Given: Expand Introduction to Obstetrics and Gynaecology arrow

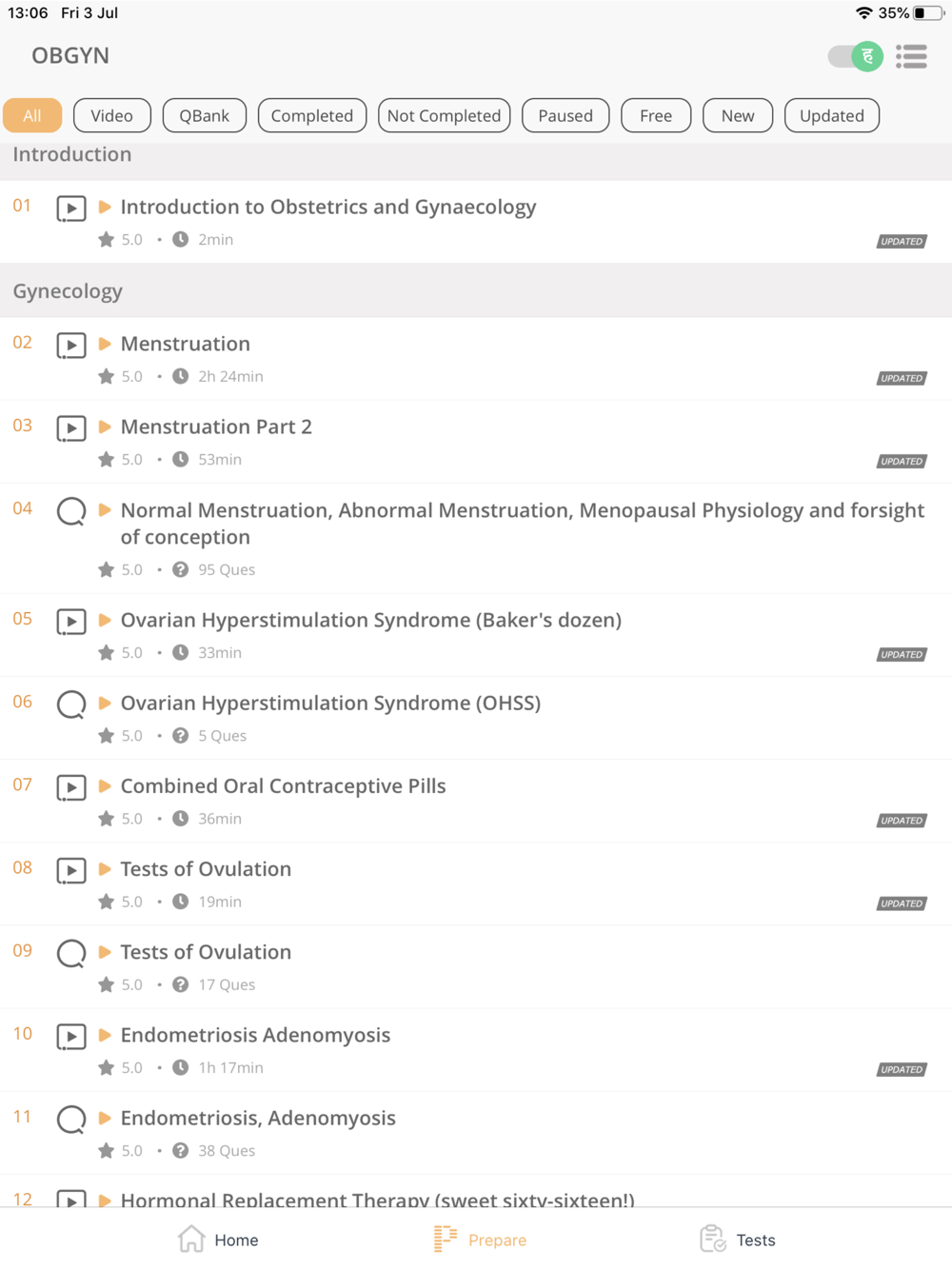Looking at the screenshot, I should (x=105, y=208).
